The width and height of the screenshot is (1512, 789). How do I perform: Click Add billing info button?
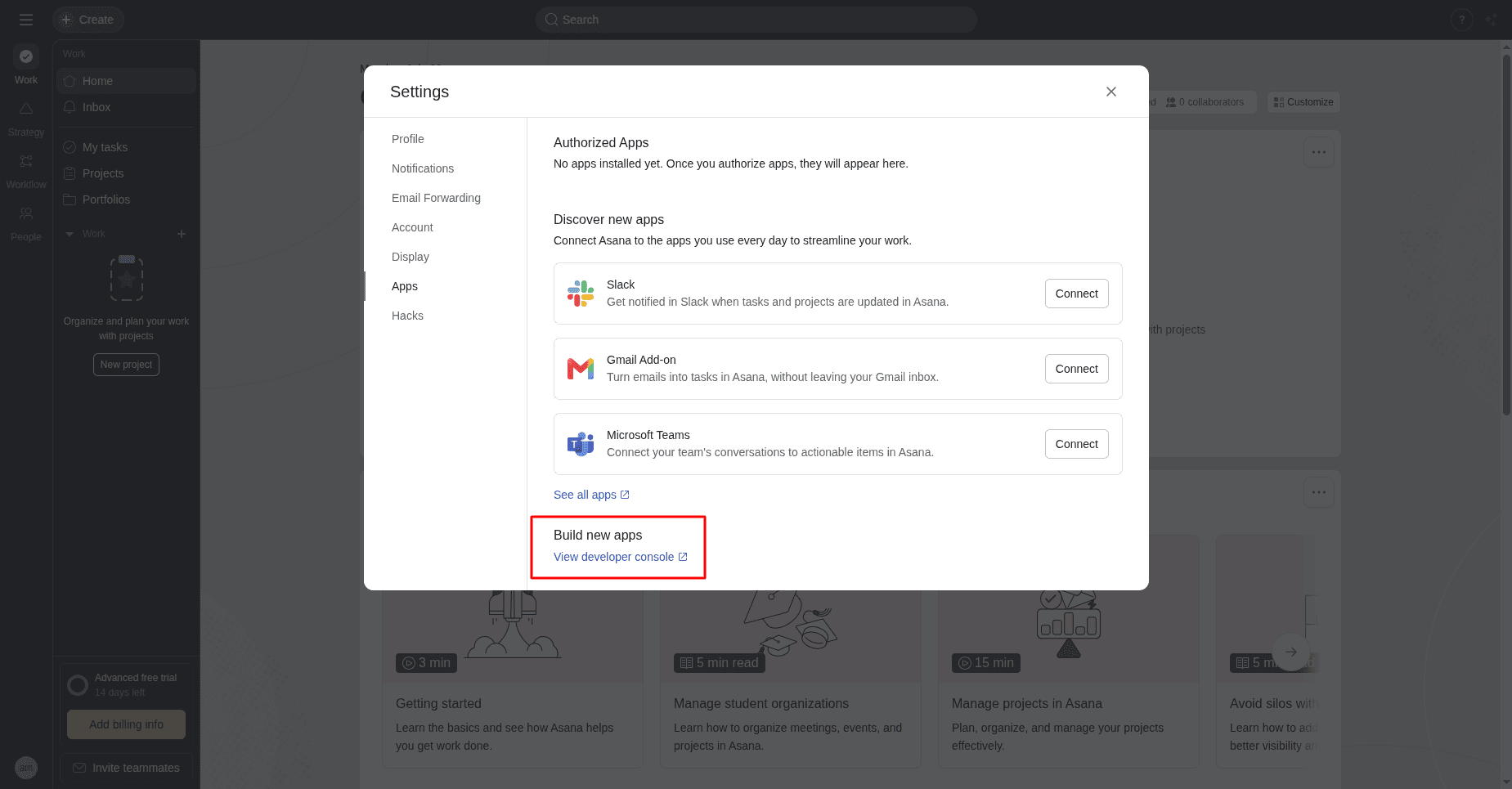pos(126,724)
